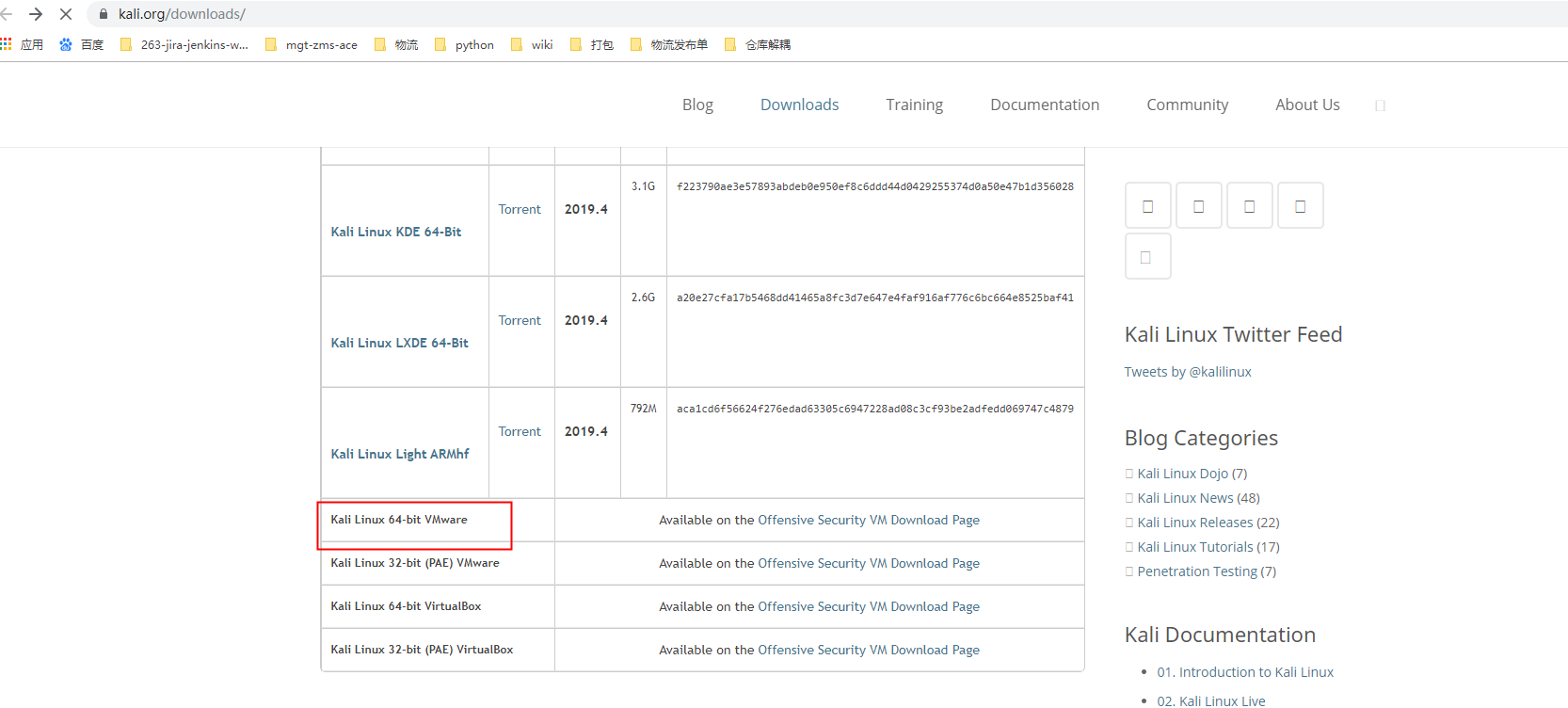Click the Kali Linux LXDE 64-Bit link
The image size is (1568, 708).
[399, 343]
